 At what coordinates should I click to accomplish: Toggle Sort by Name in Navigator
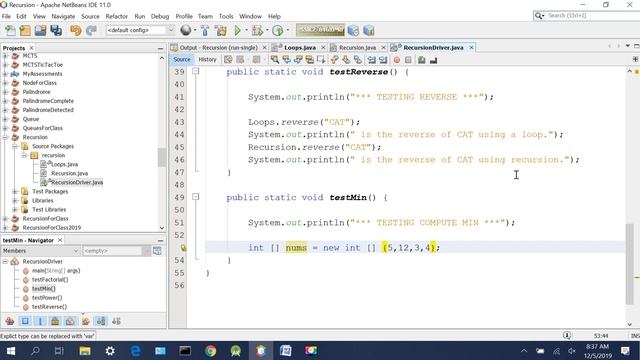point(101,321)
